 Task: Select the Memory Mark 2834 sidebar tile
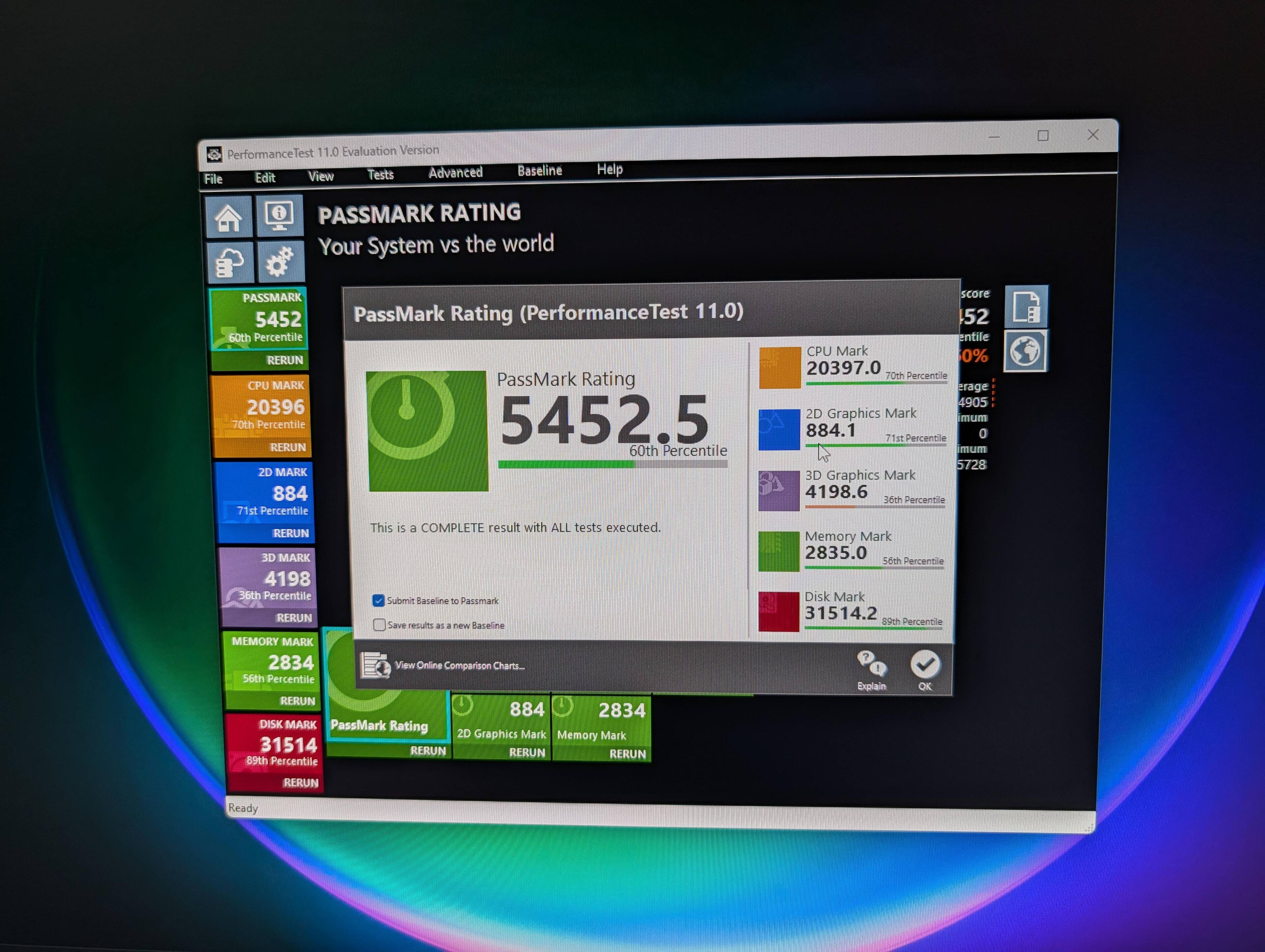point(271,662)
